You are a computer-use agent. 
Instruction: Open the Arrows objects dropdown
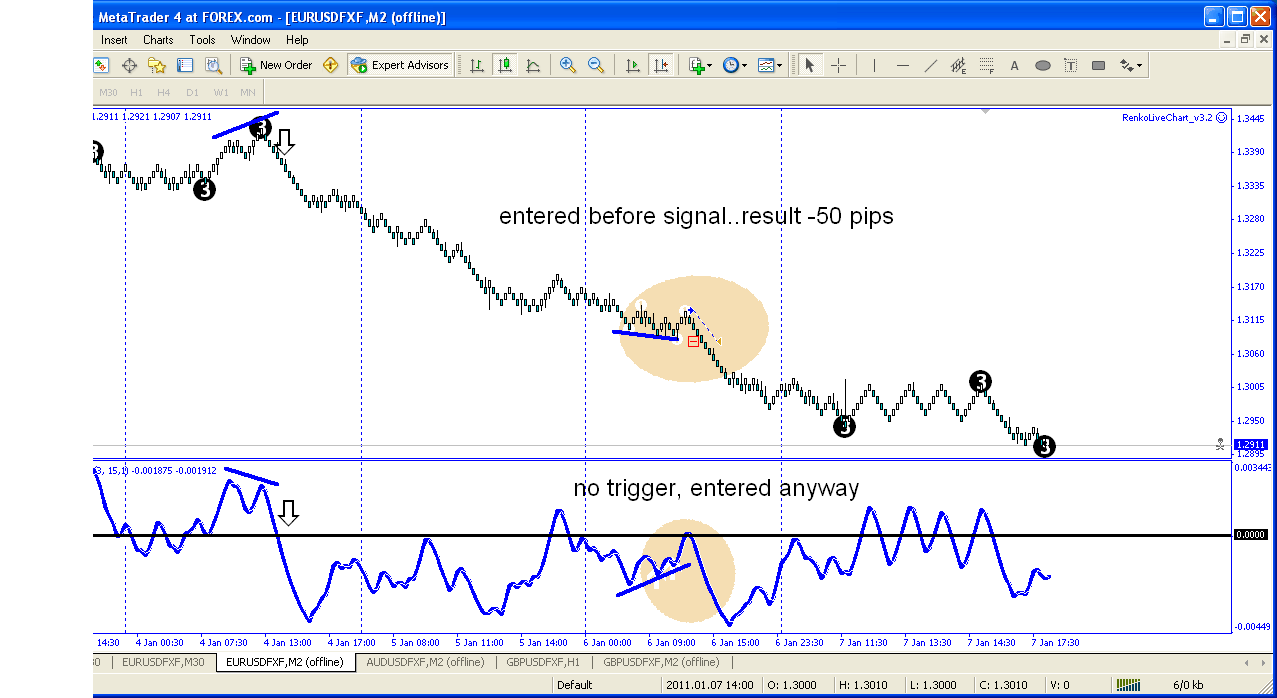pos(1131,65)
